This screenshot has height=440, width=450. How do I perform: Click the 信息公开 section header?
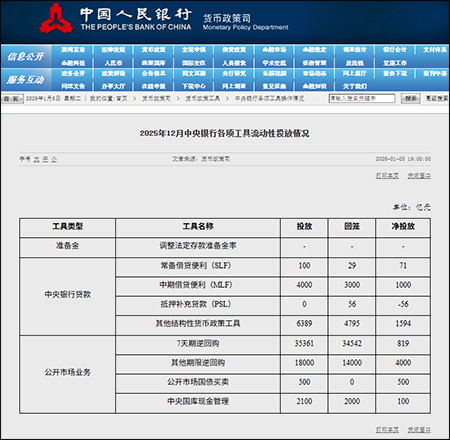coord(26,57)
